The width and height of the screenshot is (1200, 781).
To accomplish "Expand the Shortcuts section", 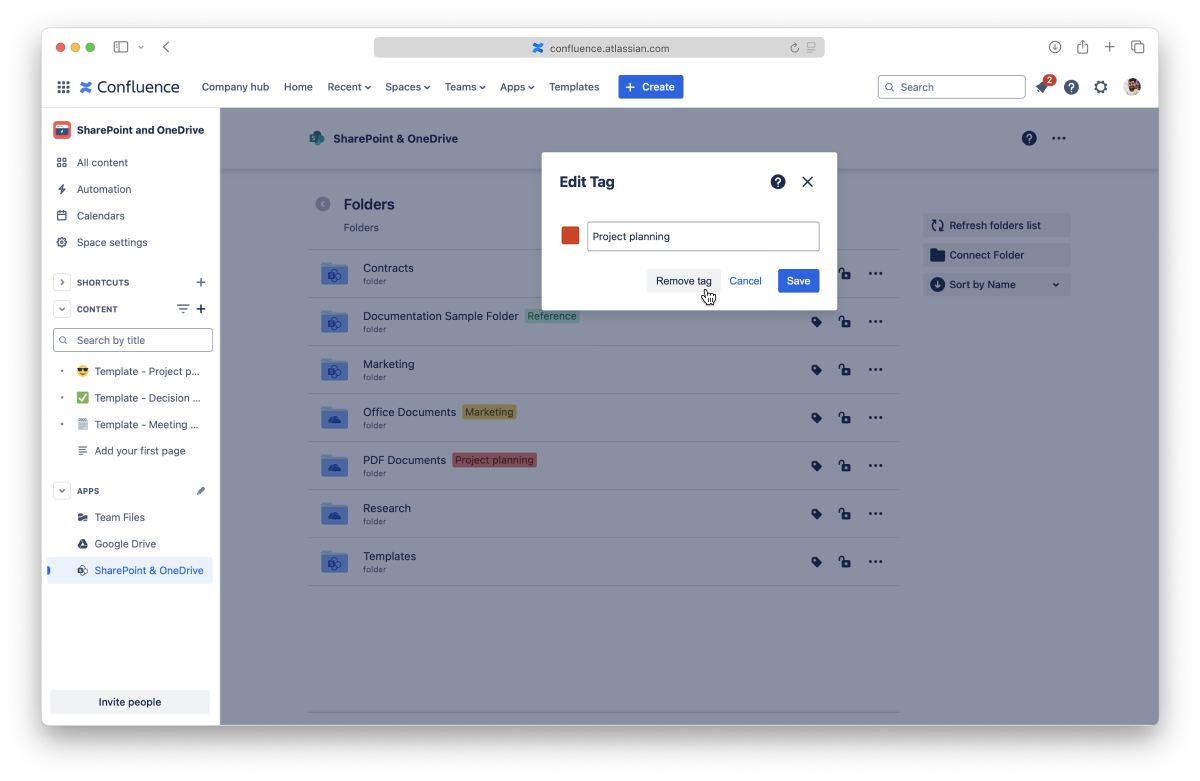I will tap(62, 282).
